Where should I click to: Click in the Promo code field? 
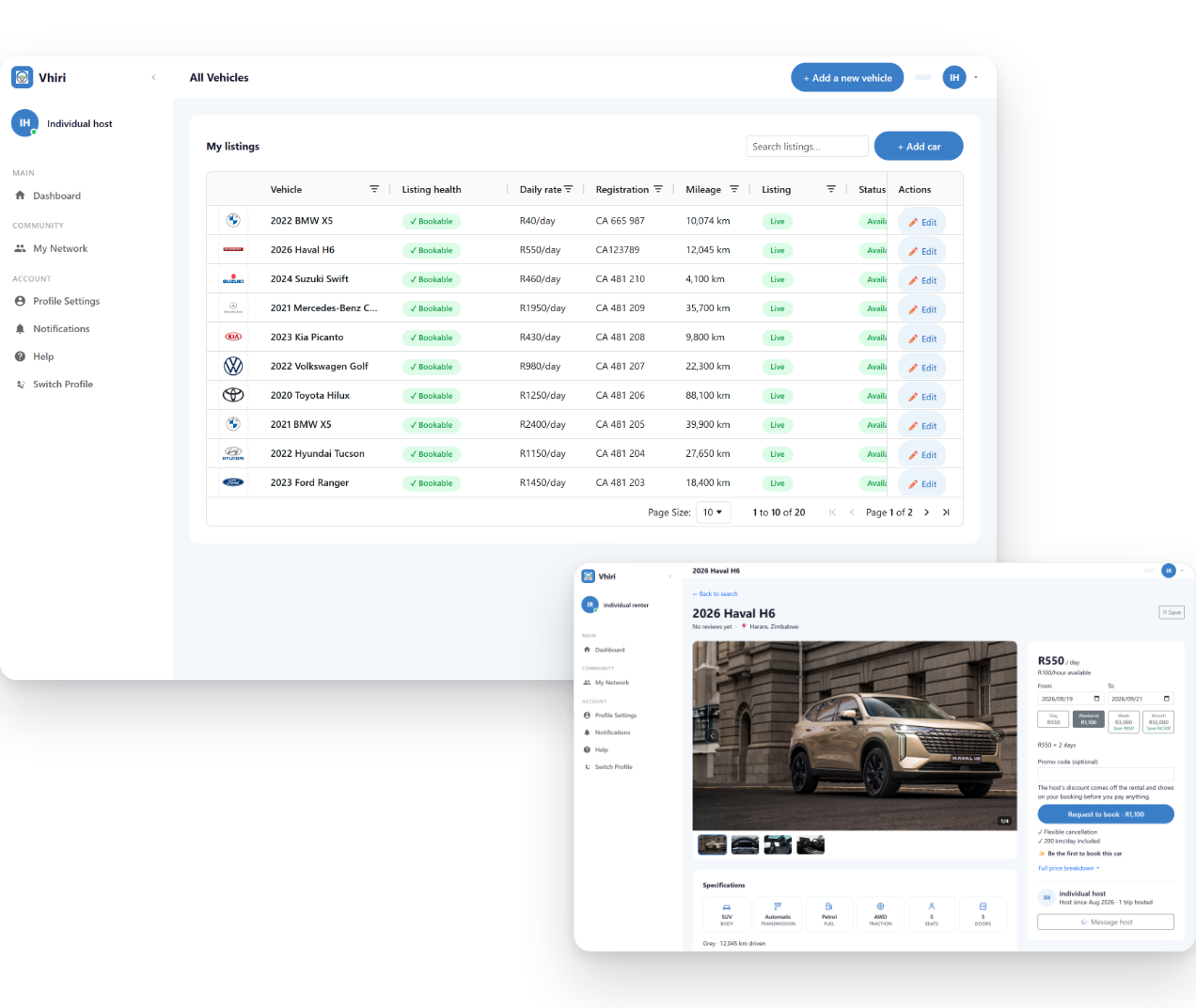click(x=1106, y=774)
